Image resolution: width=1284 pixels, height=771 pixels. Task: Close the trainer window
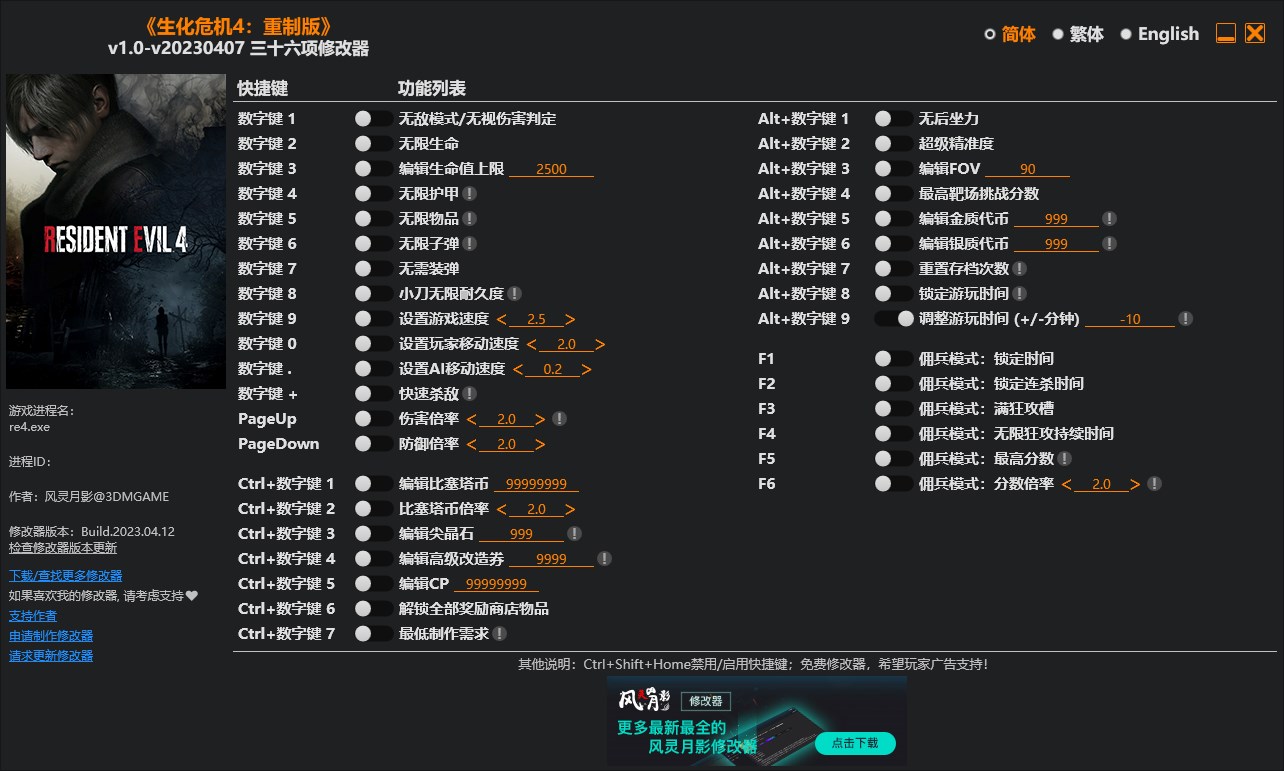coord(1255,33)
